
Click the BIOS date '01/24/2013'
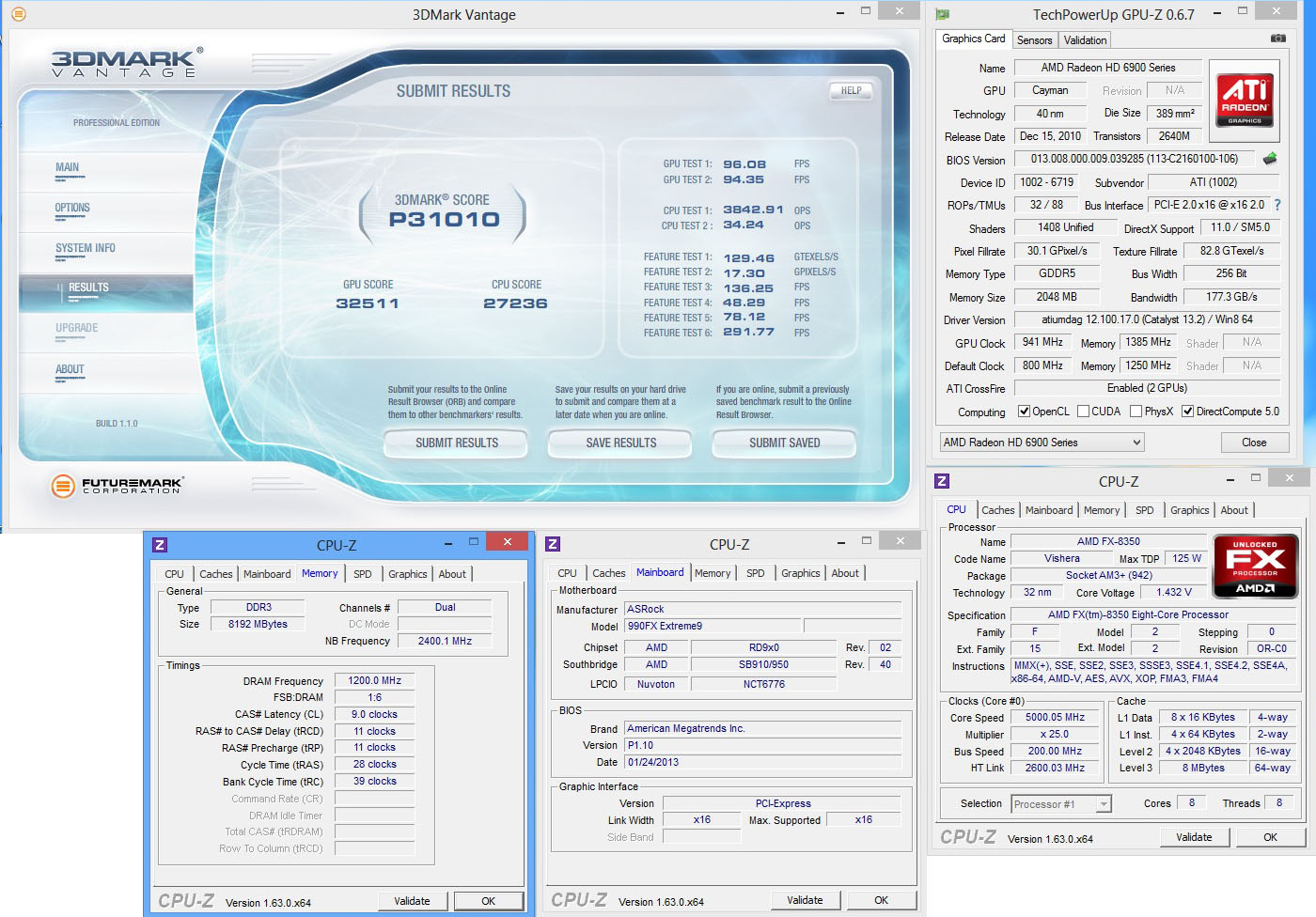point(762,762)
